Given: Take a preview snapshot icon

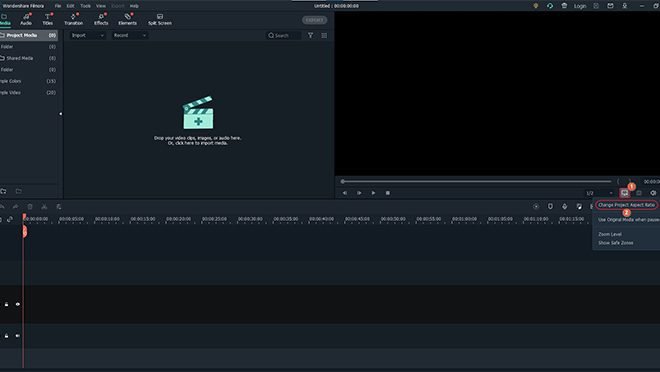Looking at the screenshot, I should tap(639, 193).
